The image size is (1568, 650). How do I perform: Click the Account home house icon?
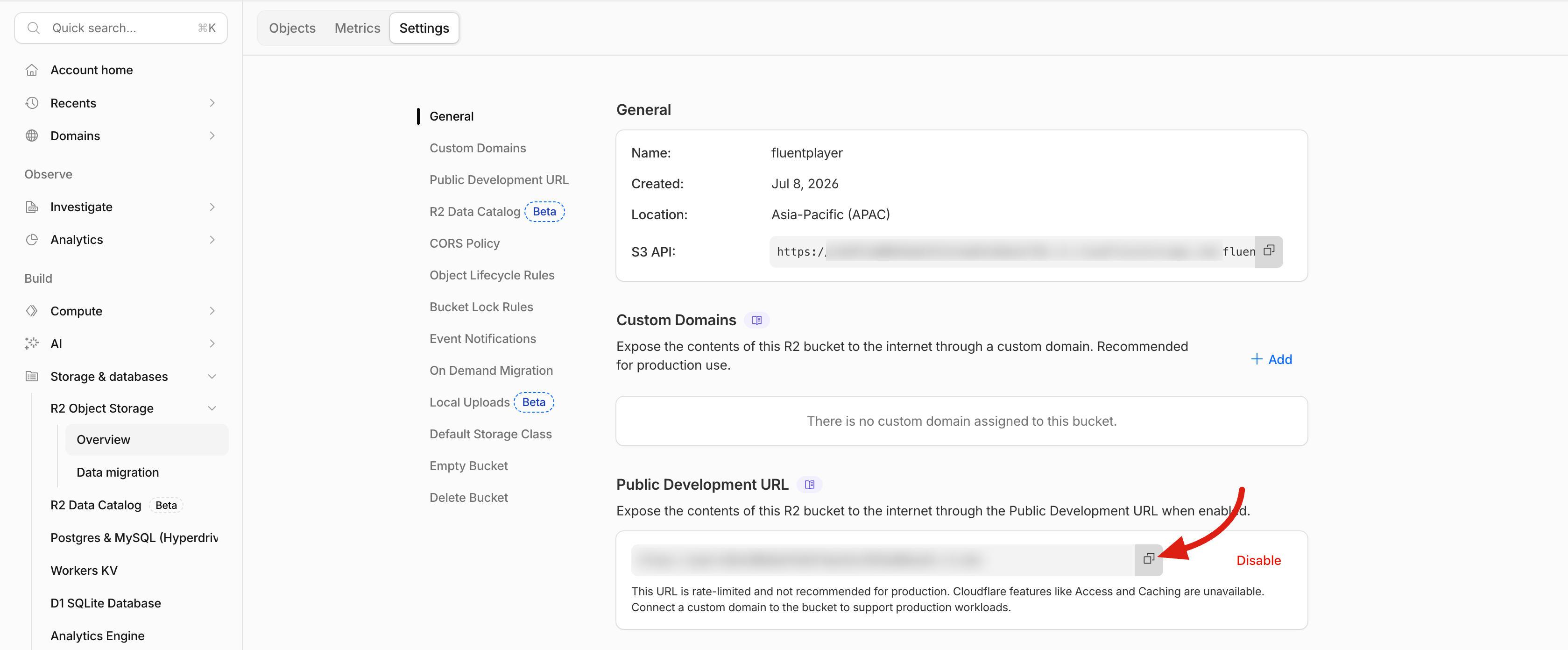pyautogui.click(x=32, y=70)
